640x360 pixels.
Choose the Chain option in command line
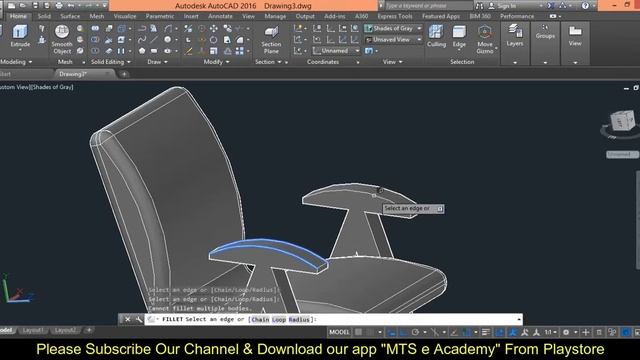260,320
